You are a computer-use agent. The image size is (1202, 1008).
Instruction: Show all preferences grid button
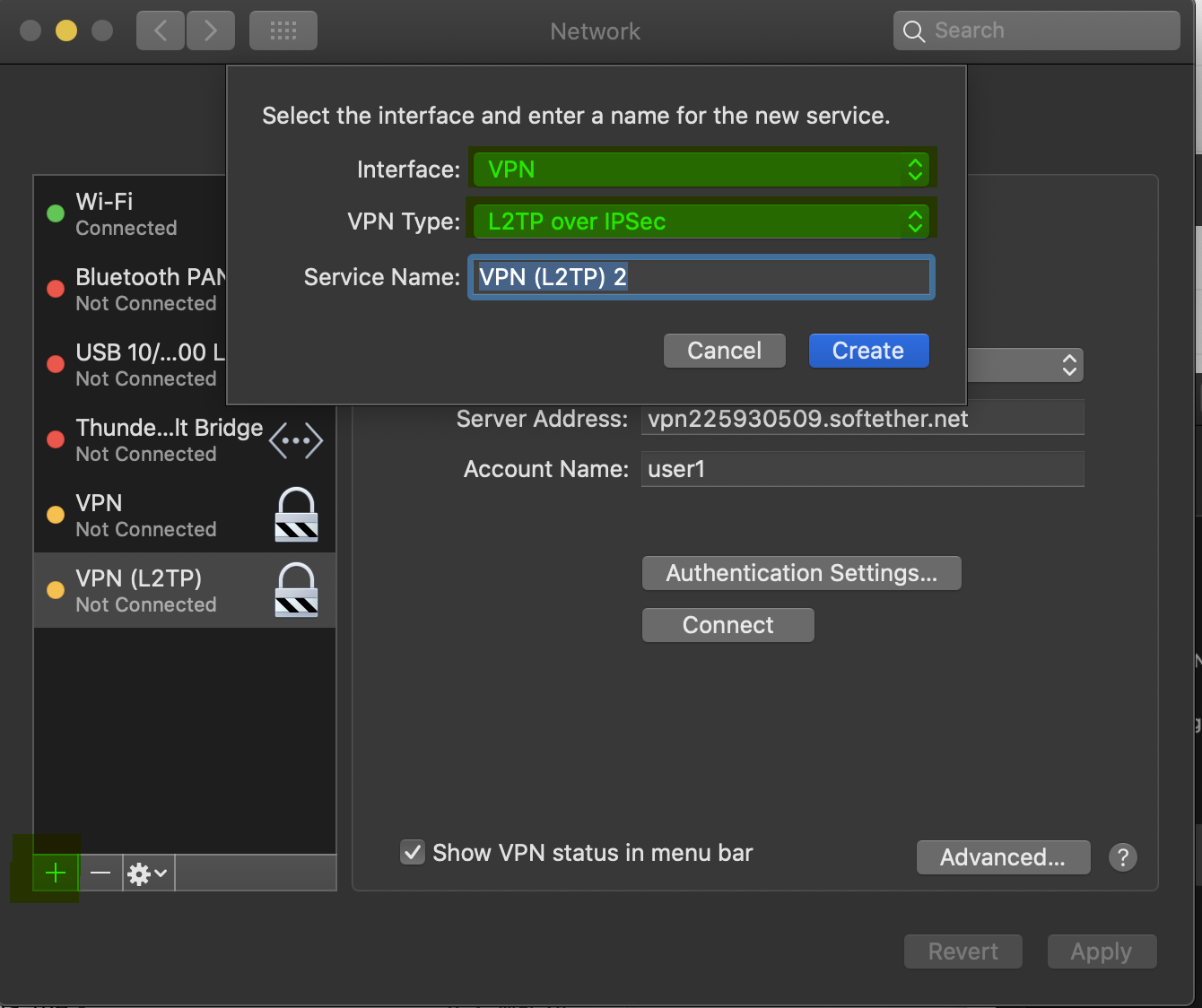(283, 31)
